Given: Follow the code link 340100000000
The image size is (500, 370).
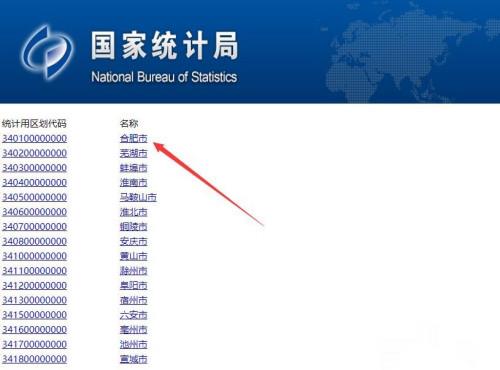Looking at the screenshot, I should click(x=35, y=138).
